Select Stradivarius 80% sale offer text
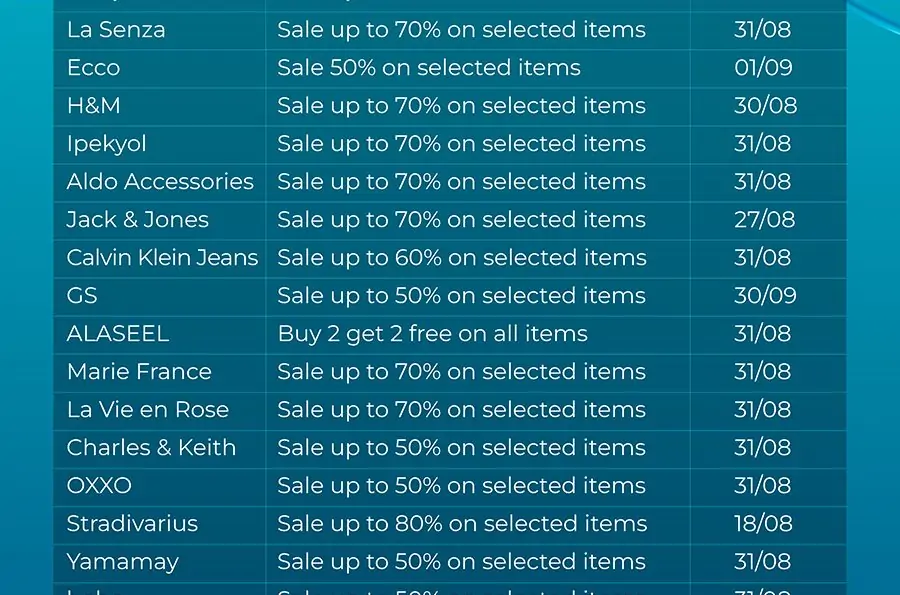 tap(463, 524)
